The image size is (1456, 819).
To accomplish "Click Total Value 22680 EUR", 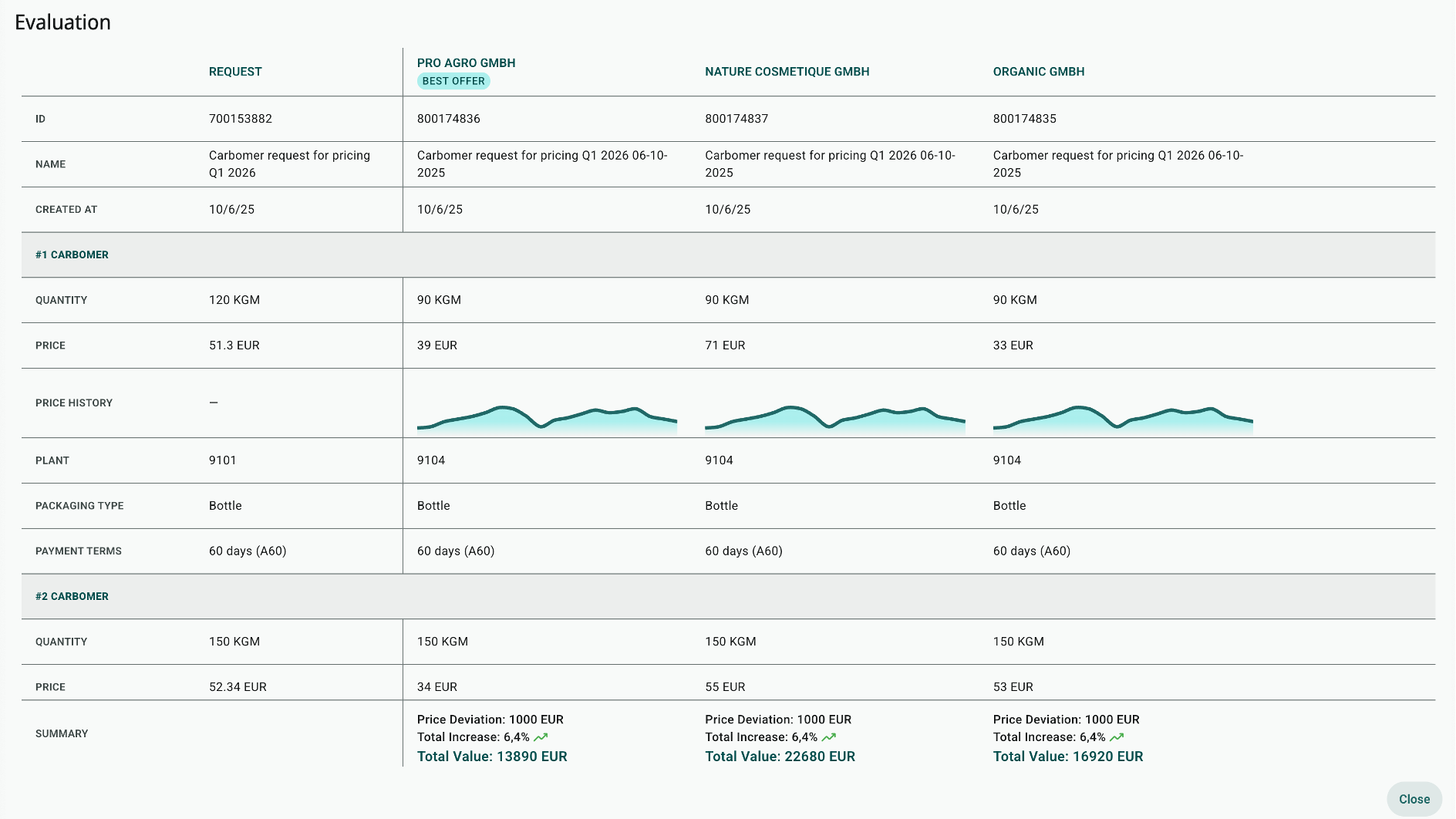I will pos(780,757).
